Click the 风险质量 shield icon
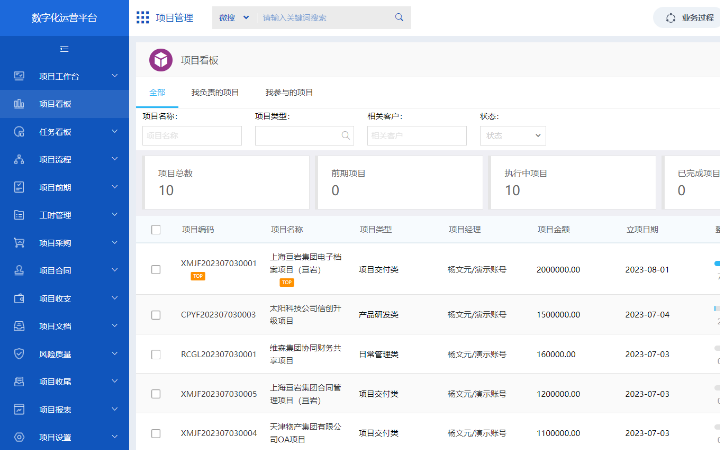 pos(19,354)
